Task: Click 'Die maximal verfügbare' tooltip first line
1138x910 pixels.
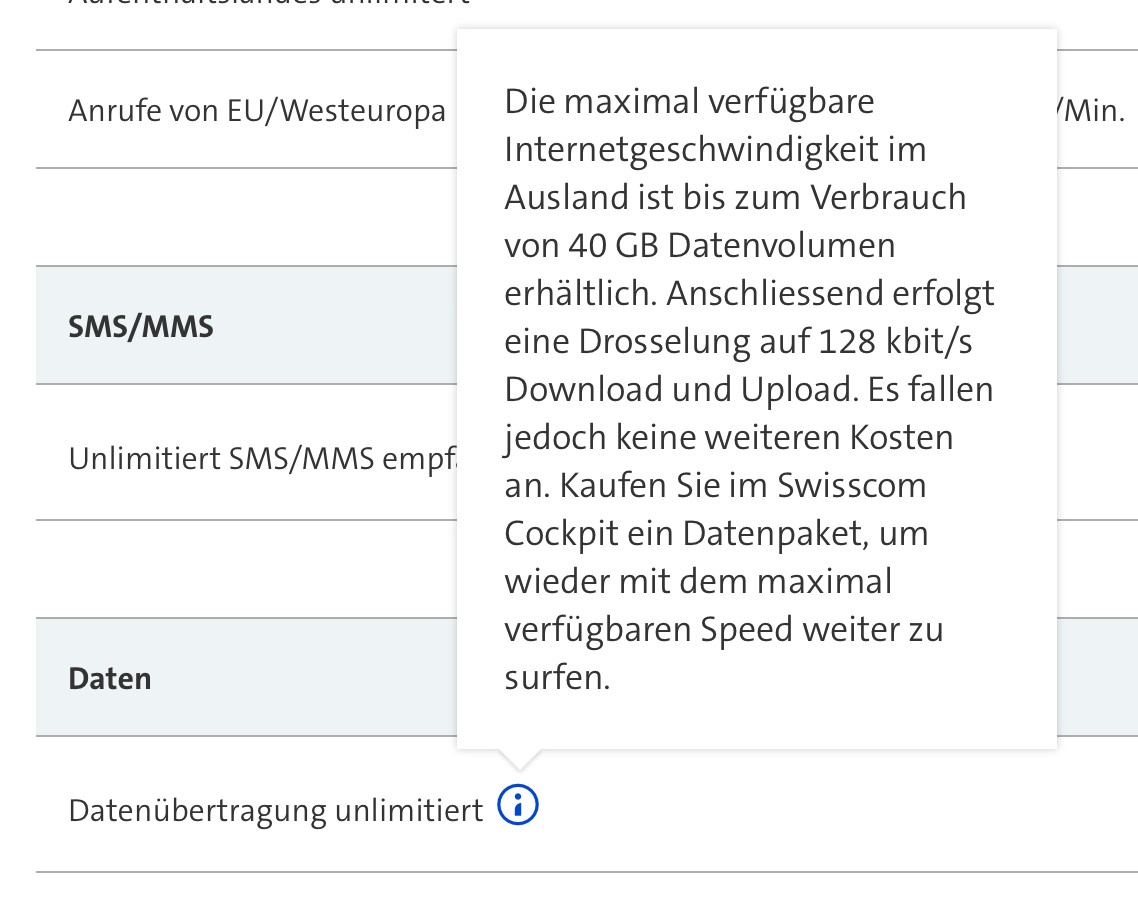Action: 690,102
